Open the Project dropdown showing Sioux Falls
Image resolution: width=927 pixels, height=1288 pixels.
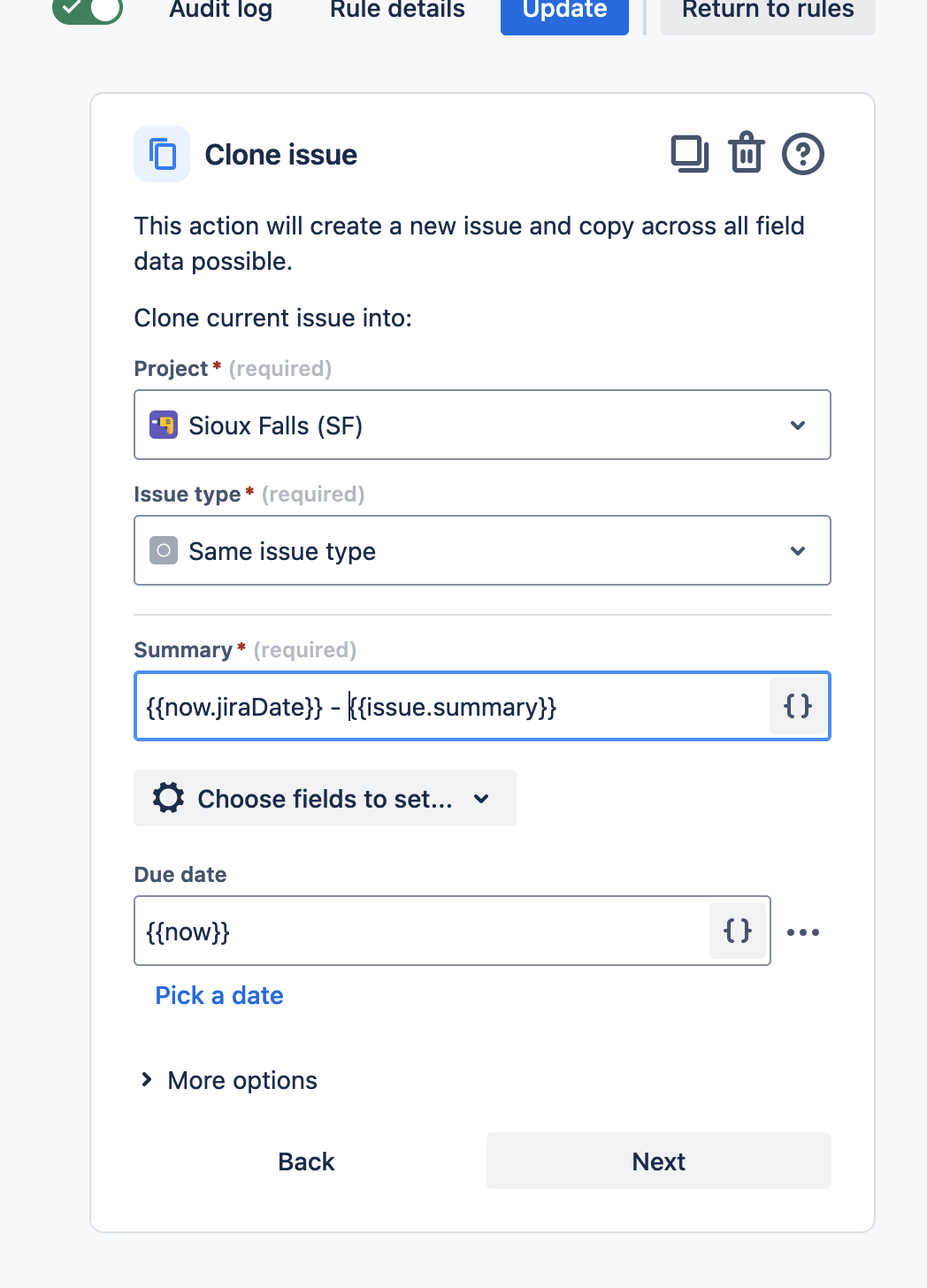tap(482, 425)
